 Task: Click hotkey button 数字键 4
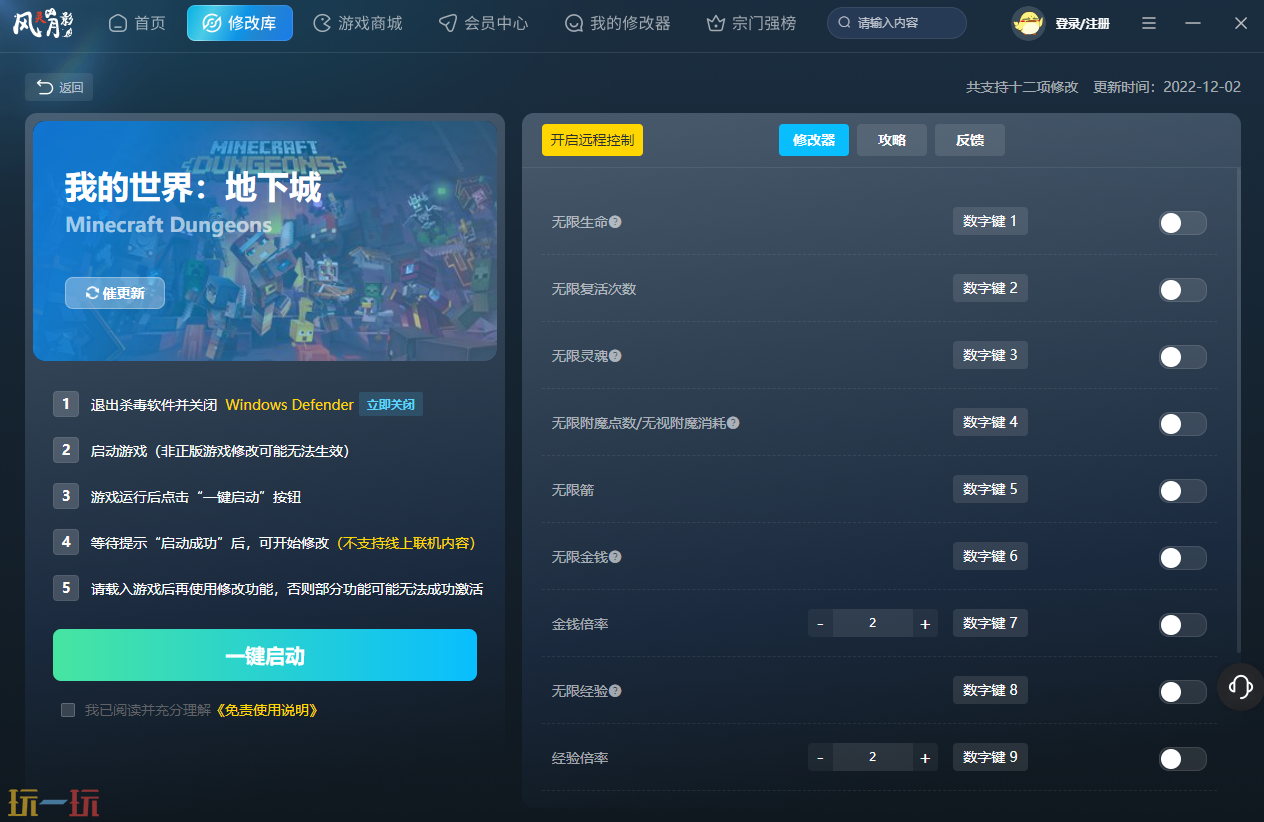990,422
